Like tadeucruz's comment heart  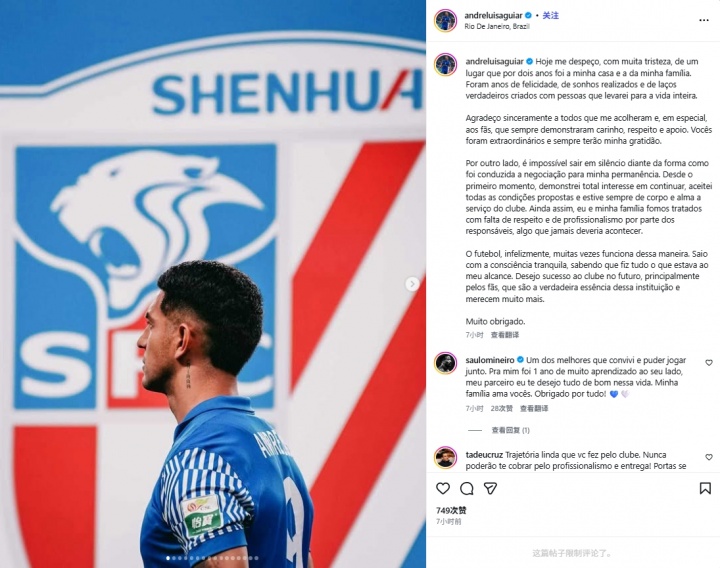(709, 457)
